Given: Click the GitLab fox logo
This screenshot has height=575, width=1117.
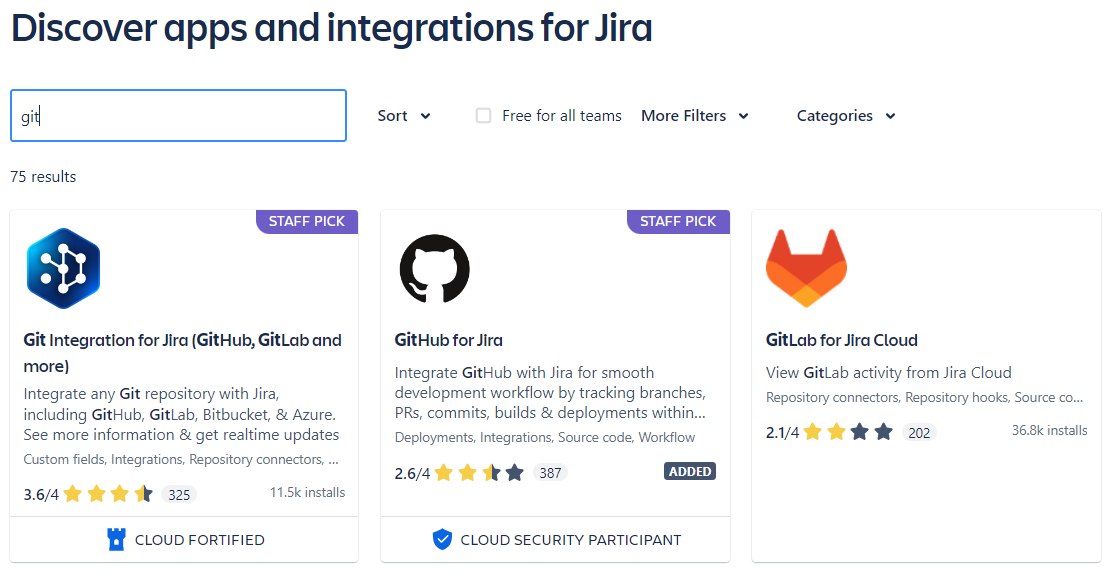Looking at the screenshot, I should 806,269.
